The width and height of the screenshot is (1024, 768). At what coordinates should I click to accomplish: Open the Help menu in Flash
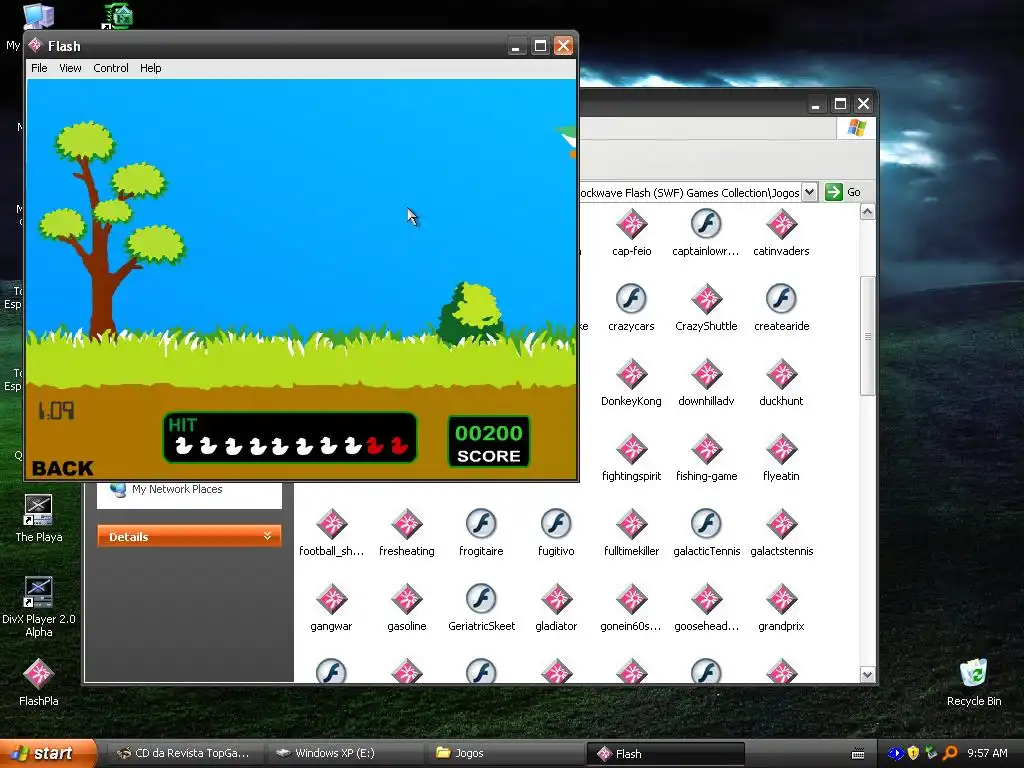coord(150,68)
